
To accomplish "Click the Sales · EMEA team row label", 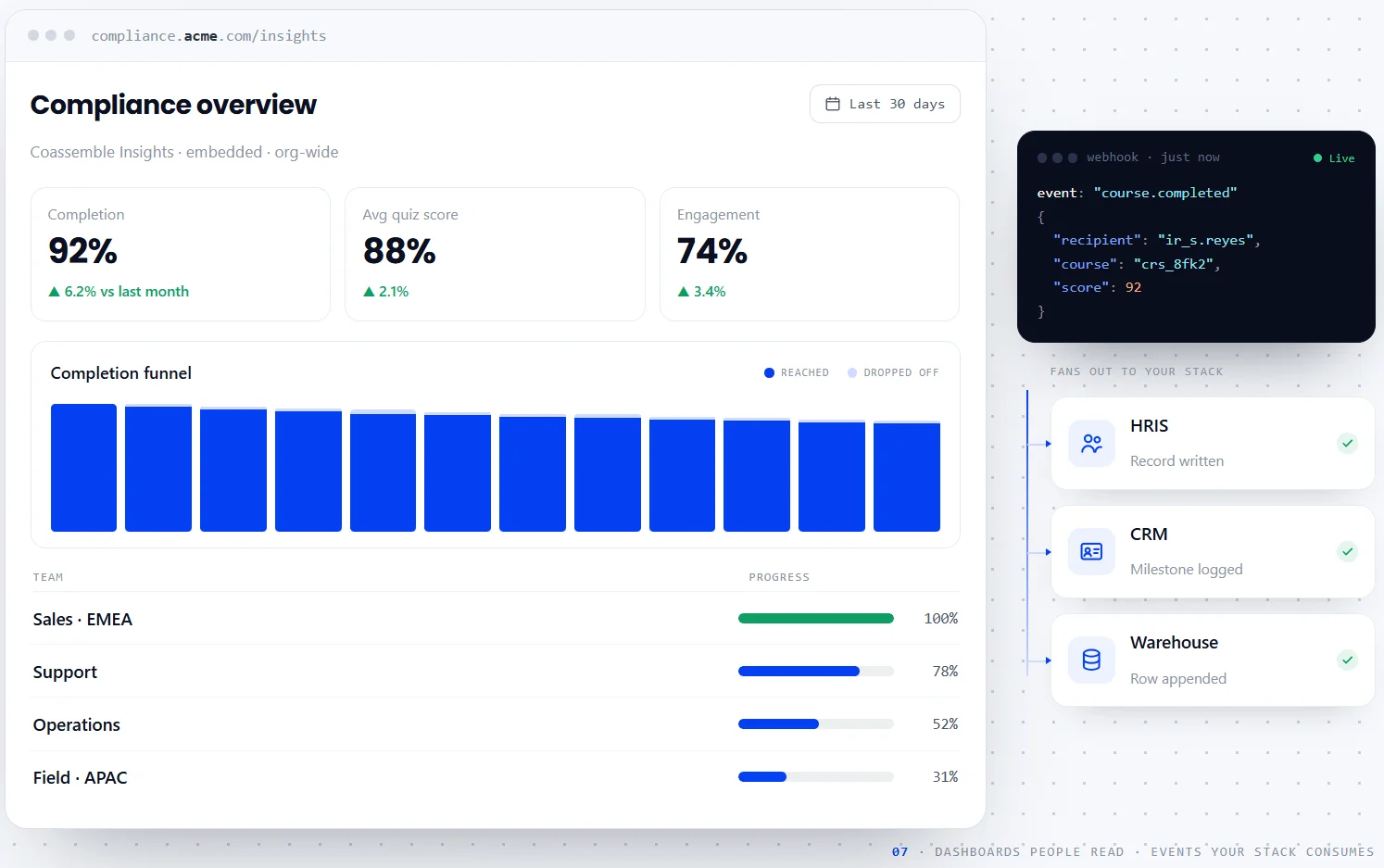I will coord(82,619).
